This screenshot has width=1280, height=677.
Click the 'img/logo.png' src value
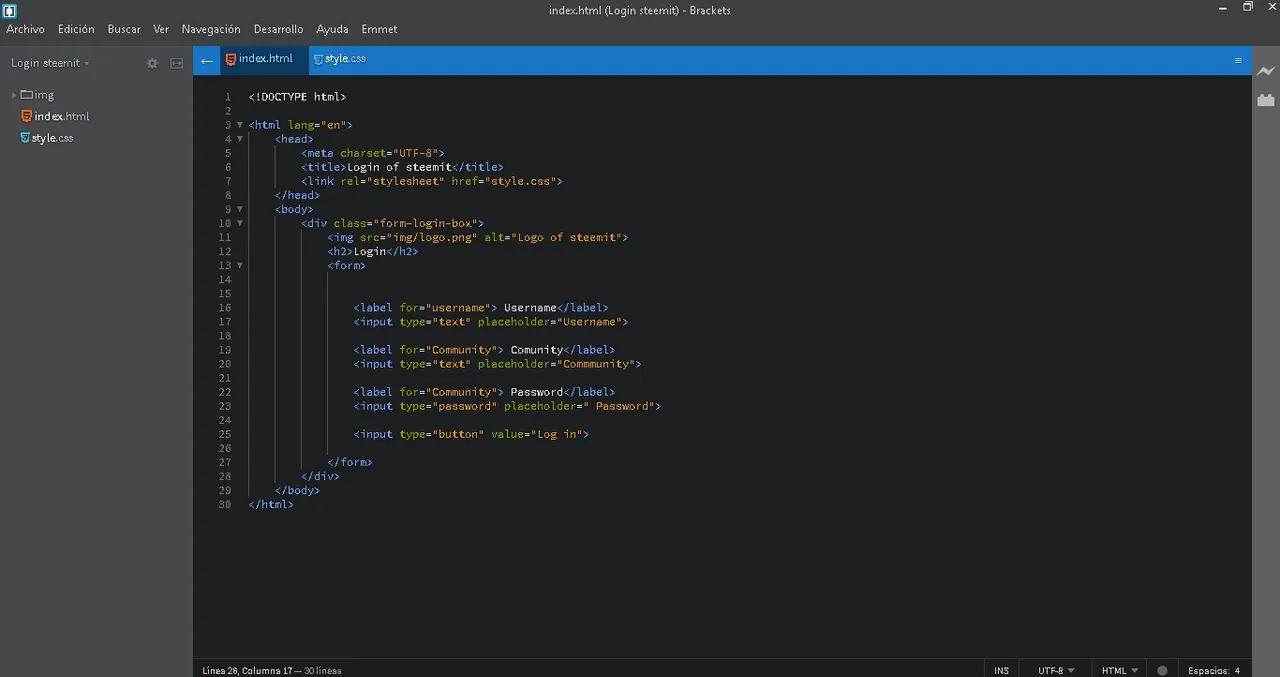[432, 237]
